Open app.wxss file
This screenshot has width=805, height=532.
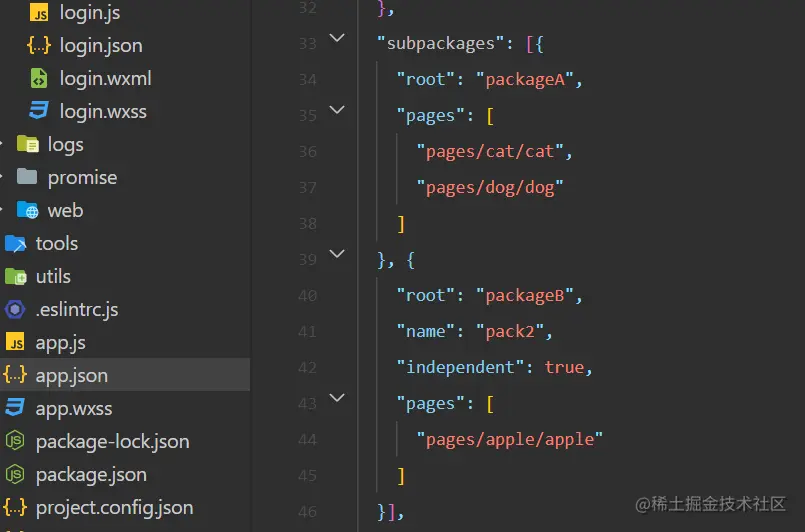pyautogui.click(x=74, y=409)
